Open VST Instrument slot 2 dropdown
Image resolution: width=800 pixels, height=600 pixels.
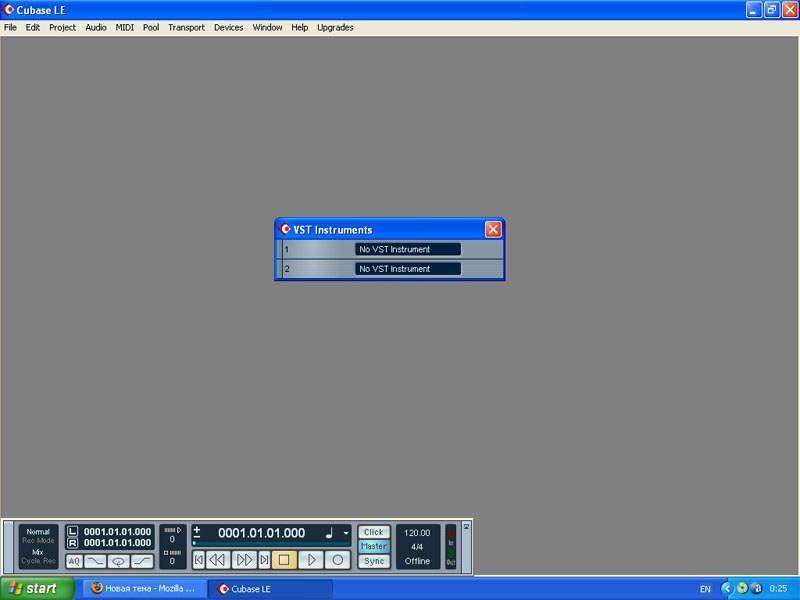click(408, 268)
